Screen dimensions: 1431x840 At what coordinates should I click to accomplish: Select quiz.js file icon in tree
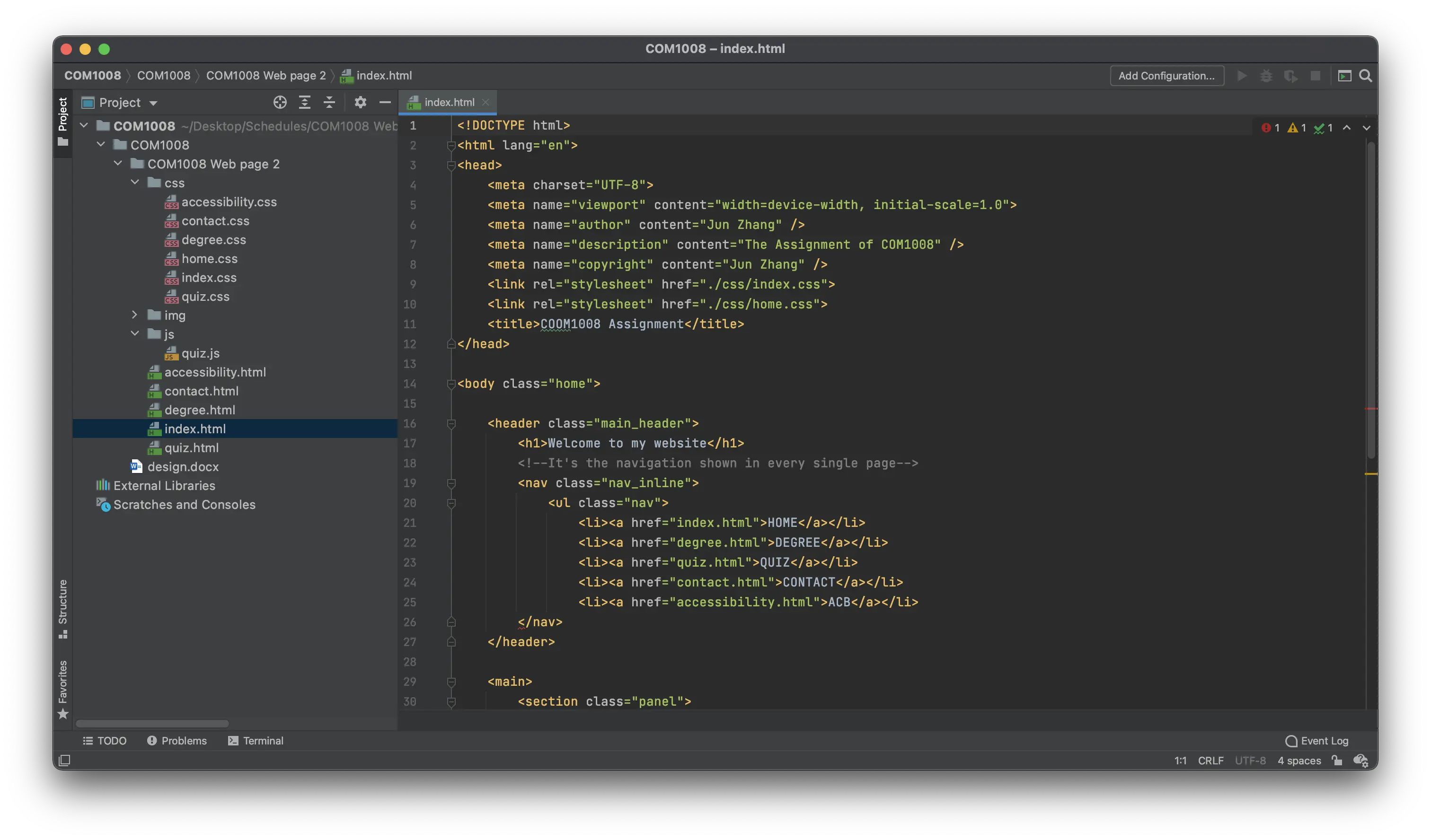(x=171, y=353)
